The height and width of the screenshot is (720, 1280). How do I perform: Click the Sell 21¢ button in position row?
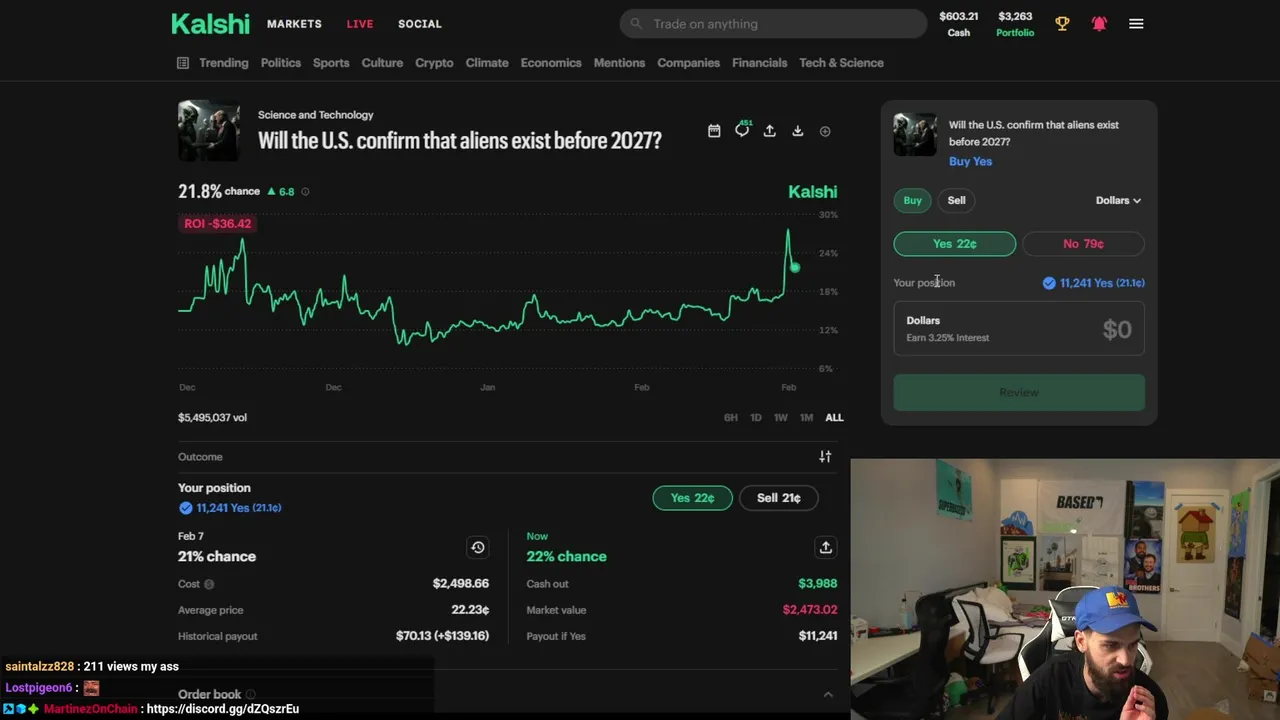pyautogui.click(x=779, y=498)
